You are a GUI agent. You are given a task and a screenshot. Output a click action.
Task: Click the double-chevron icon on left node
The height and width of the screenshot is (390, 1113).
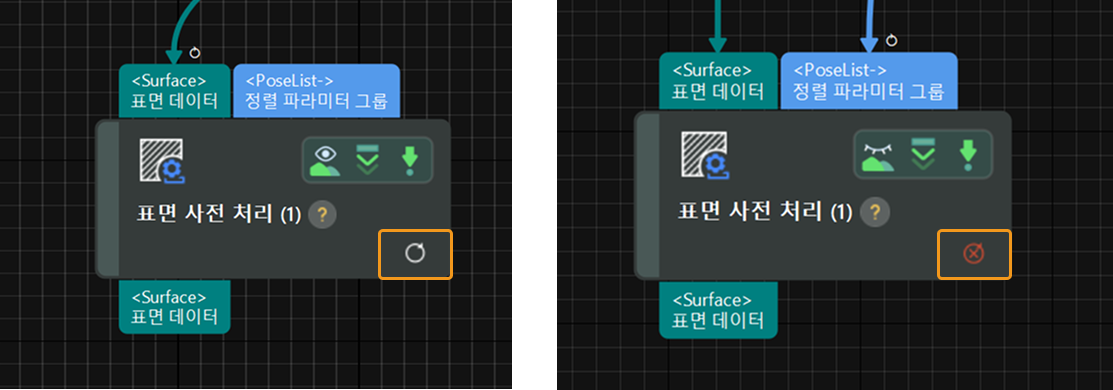(x=369, y=160)
